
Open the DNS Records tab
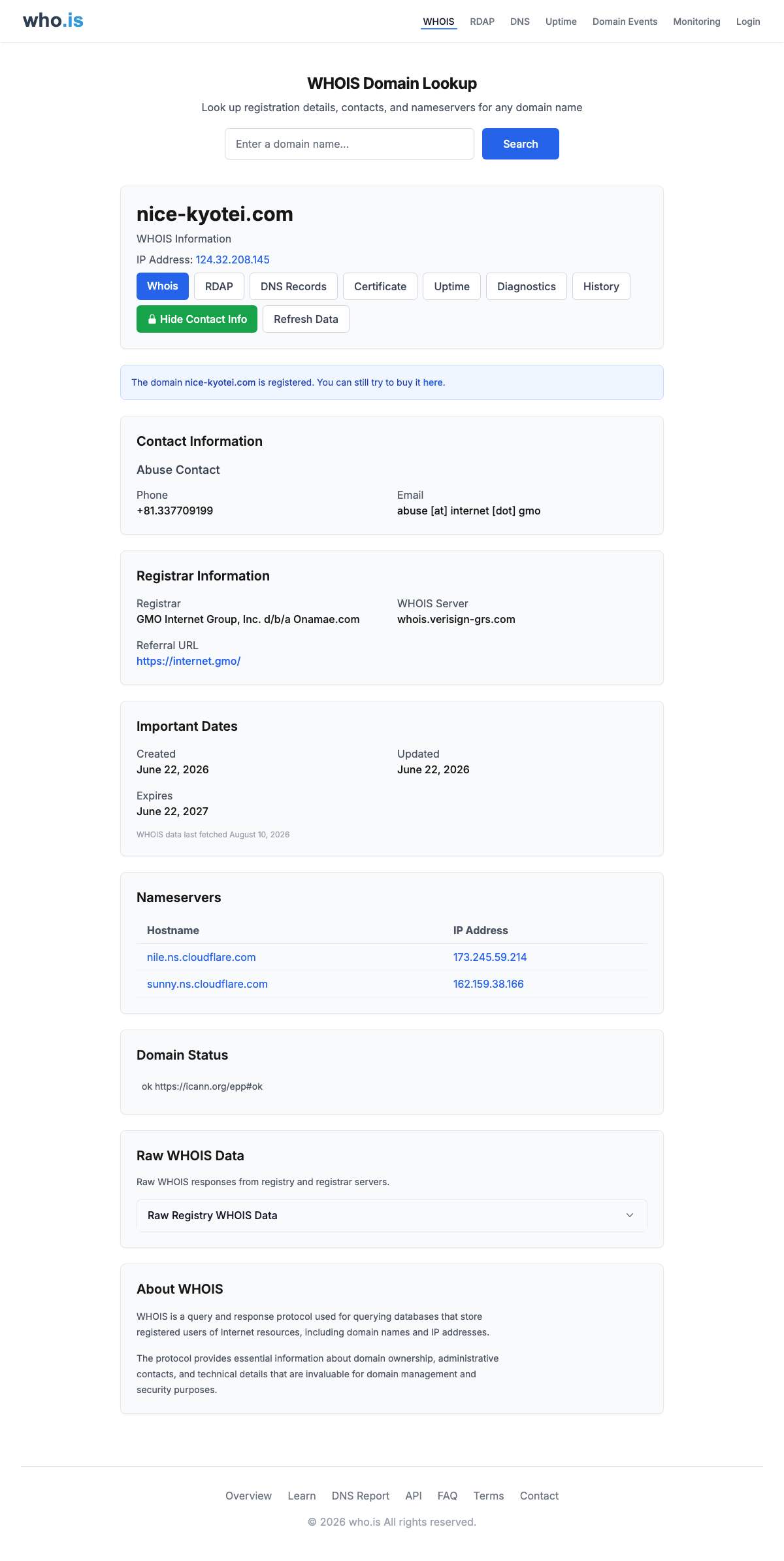[293, 286]
